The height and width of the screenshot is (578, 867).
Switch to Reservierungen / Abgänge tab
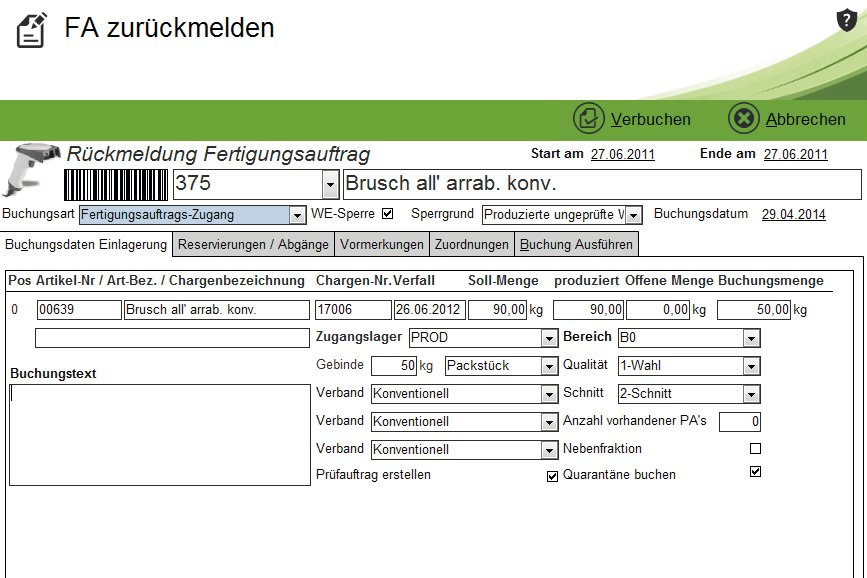point(253,244)
